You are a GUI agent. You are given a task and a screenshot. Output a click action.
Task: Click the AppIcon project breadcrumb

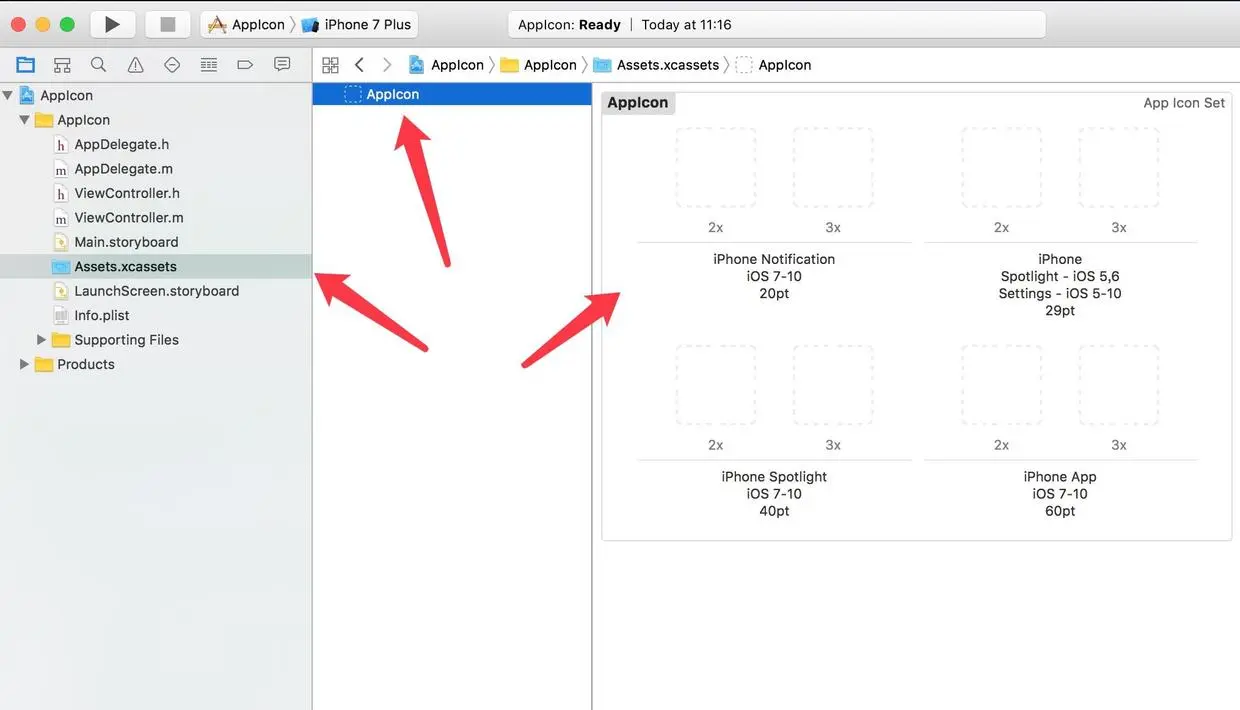(446, 65)
